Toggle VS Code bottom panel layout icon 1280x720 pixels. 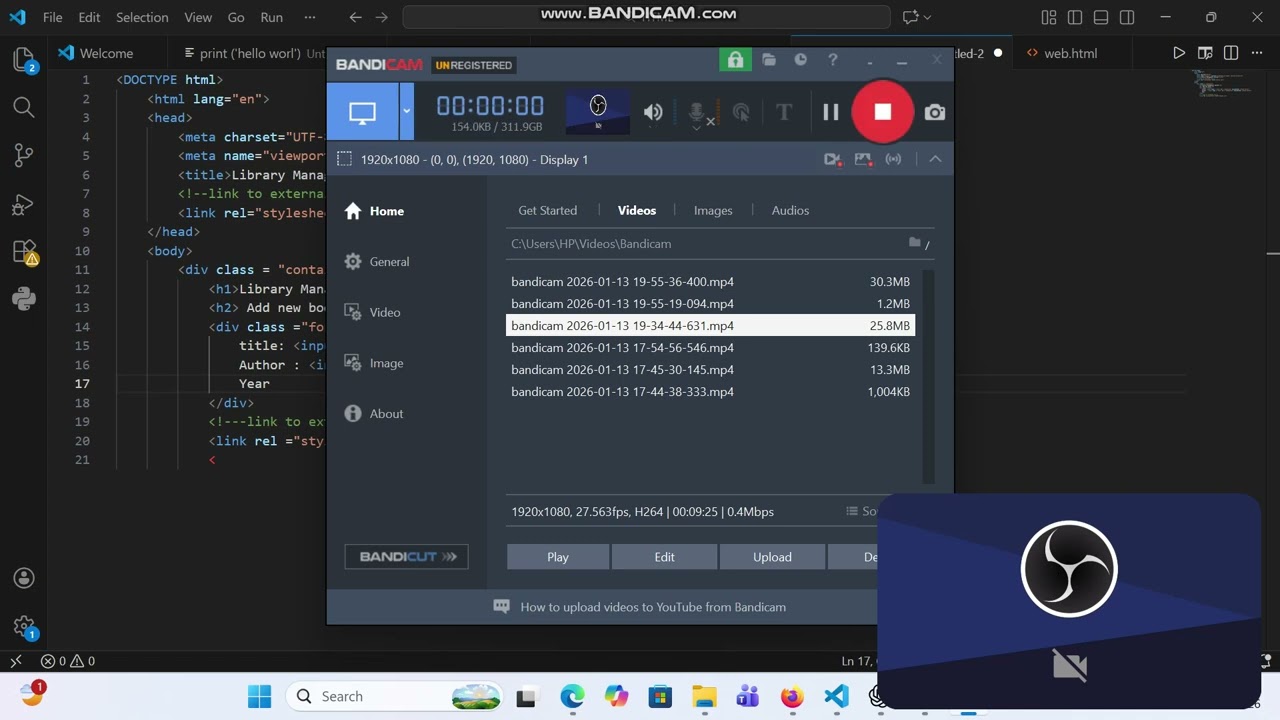click(x=1101, y=17)
